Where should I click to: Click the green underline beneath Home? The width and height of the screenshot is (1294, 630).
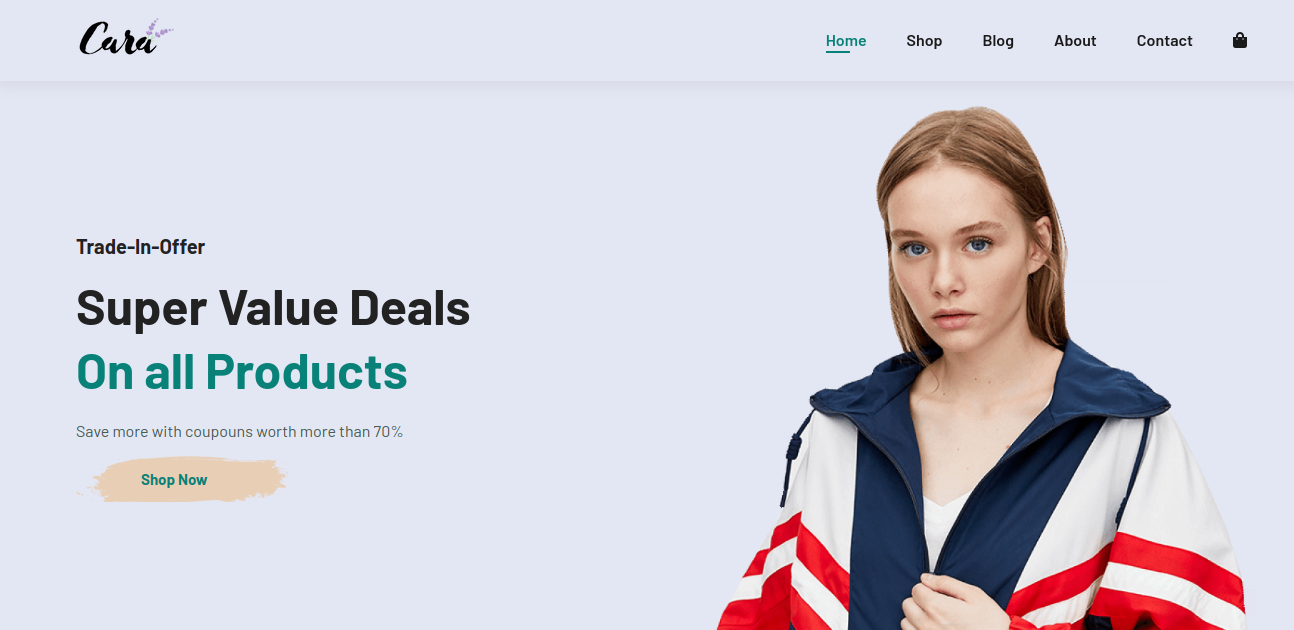838,52
